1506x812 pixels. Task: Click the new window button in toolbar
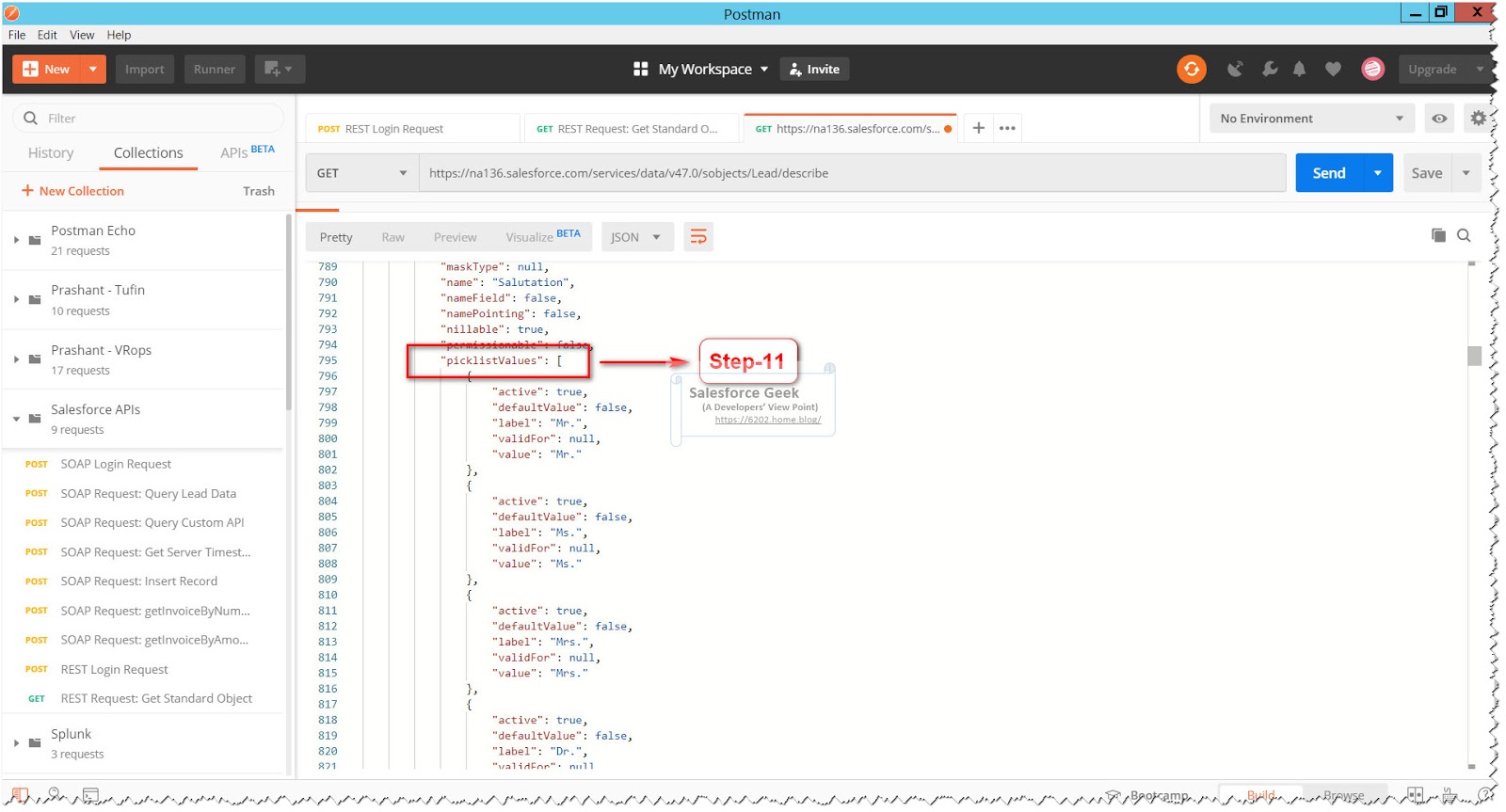click(x=279, y=69)
